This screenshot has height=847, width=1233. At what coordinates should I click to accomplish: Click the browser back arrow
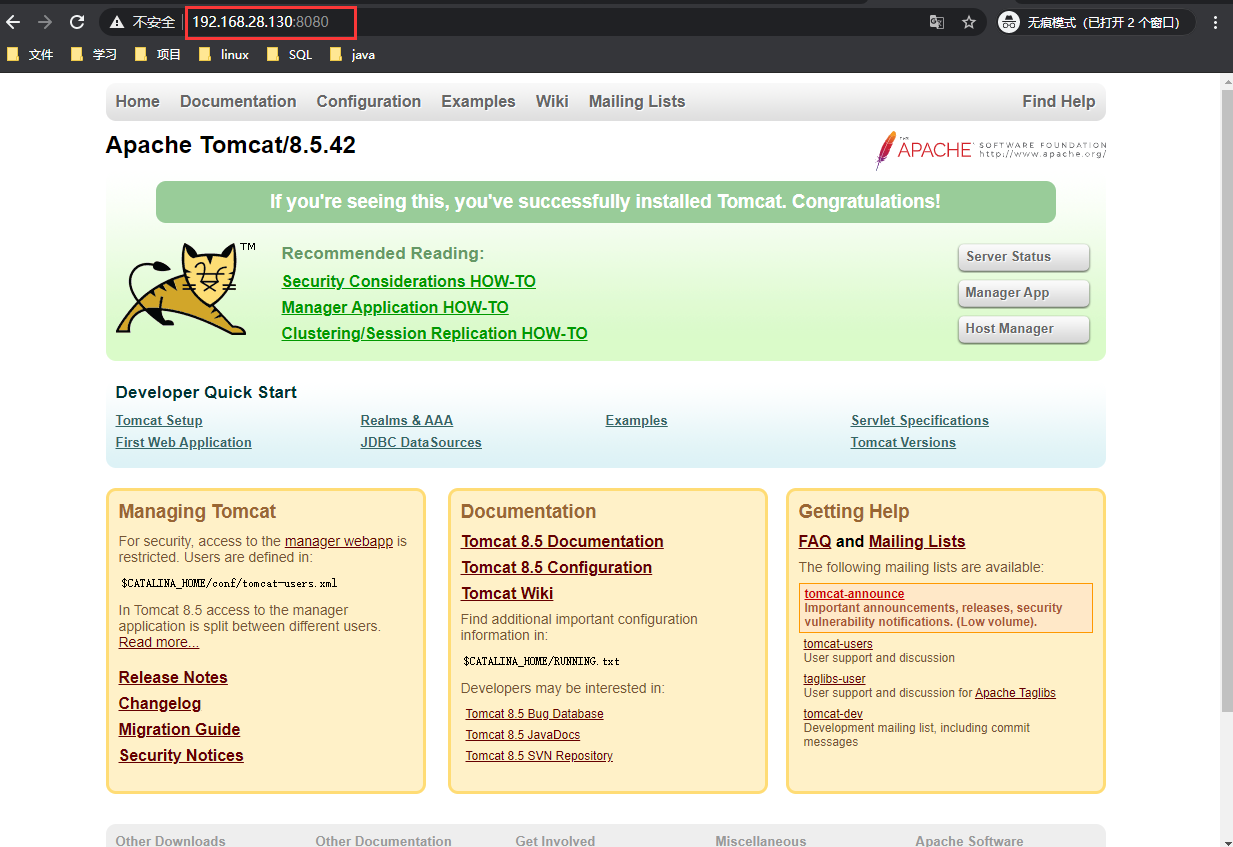tap(13, 22)
